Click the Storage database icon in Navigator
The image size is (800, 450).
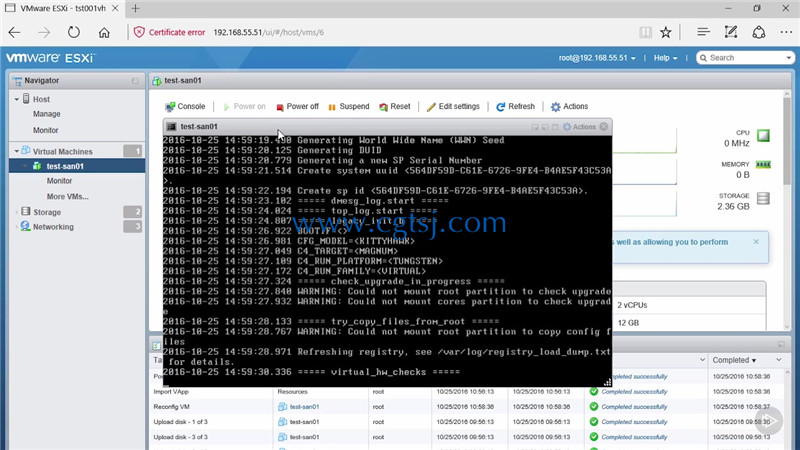tap(26, 211)
